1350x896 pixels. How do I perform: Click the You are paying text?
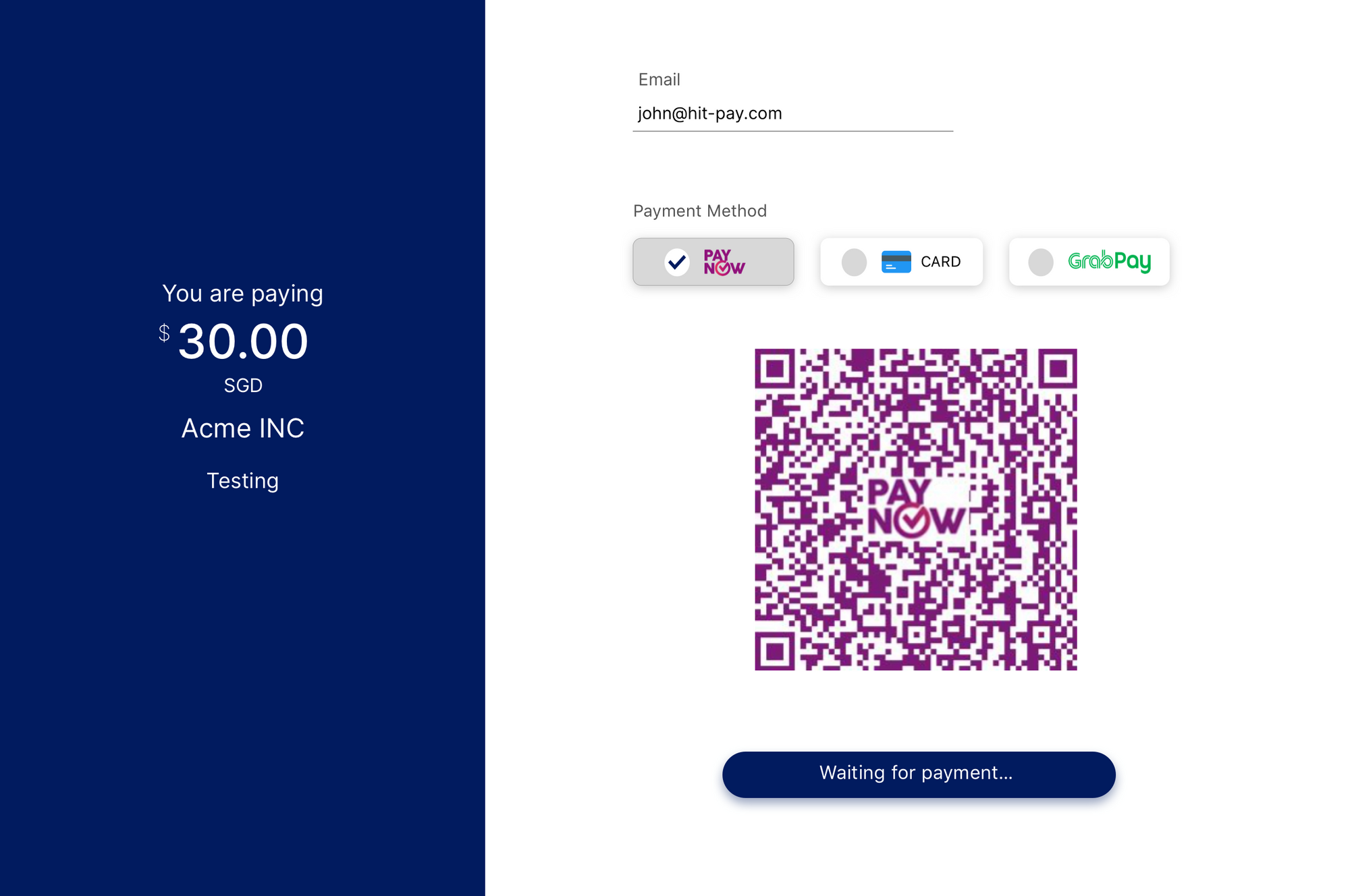243,293
